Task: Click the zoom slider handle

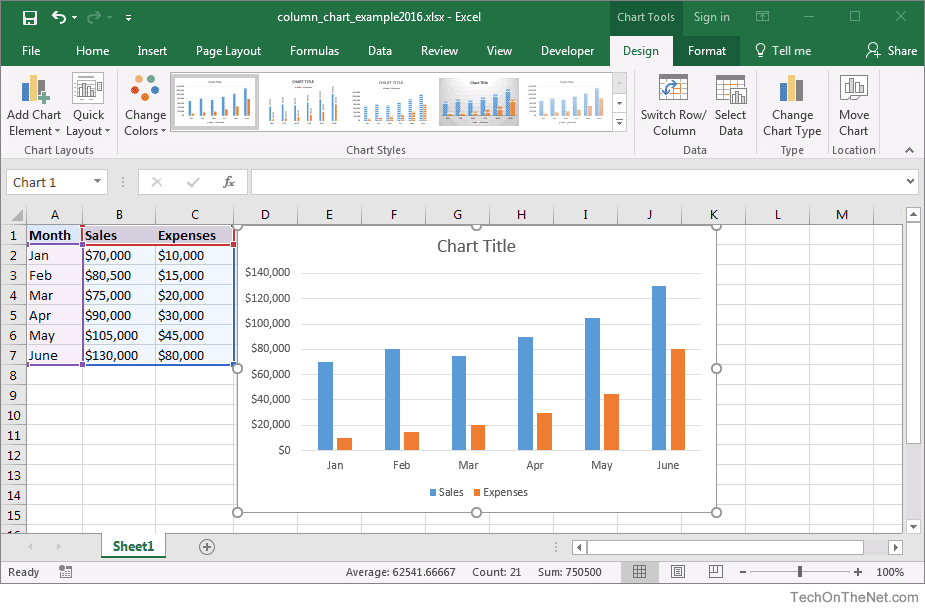Action: [x=800, y=572]
